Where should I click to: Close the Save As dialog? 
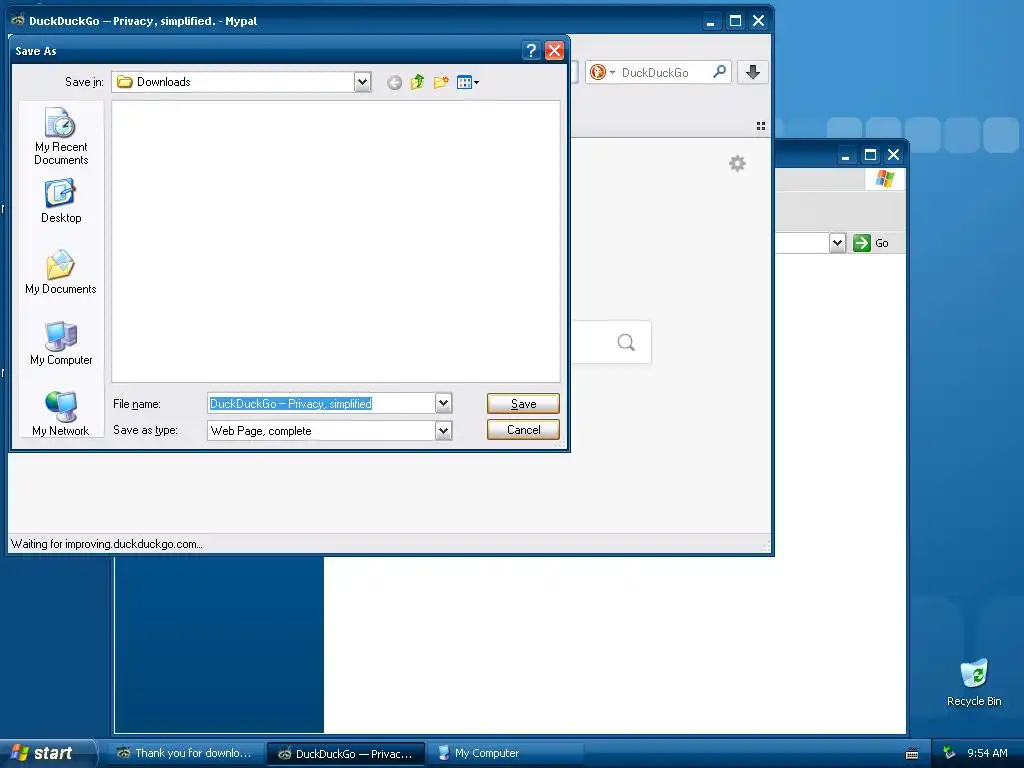click(x=554, y=51)
